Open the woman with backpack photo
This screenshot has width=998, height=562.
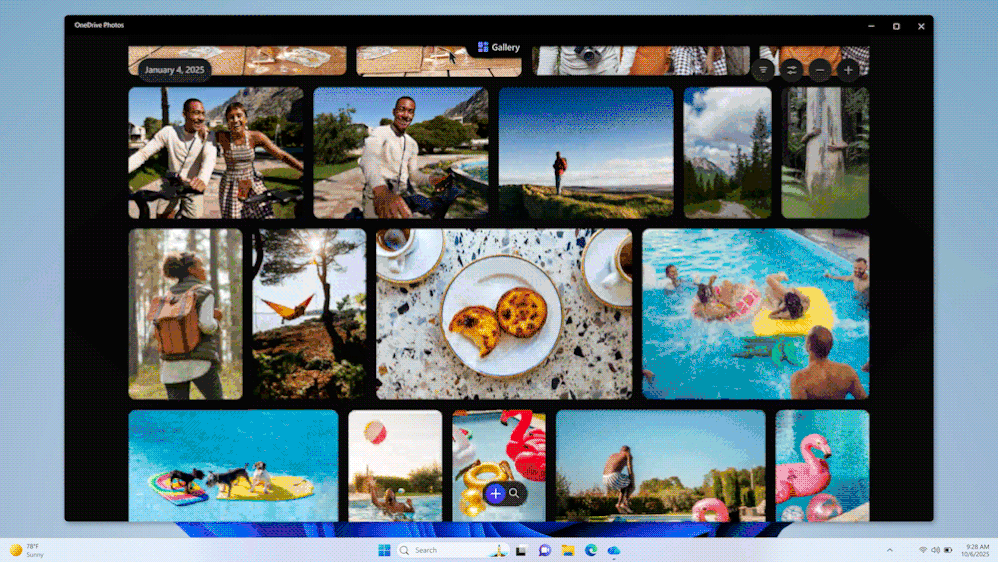[x=185, y=314]
